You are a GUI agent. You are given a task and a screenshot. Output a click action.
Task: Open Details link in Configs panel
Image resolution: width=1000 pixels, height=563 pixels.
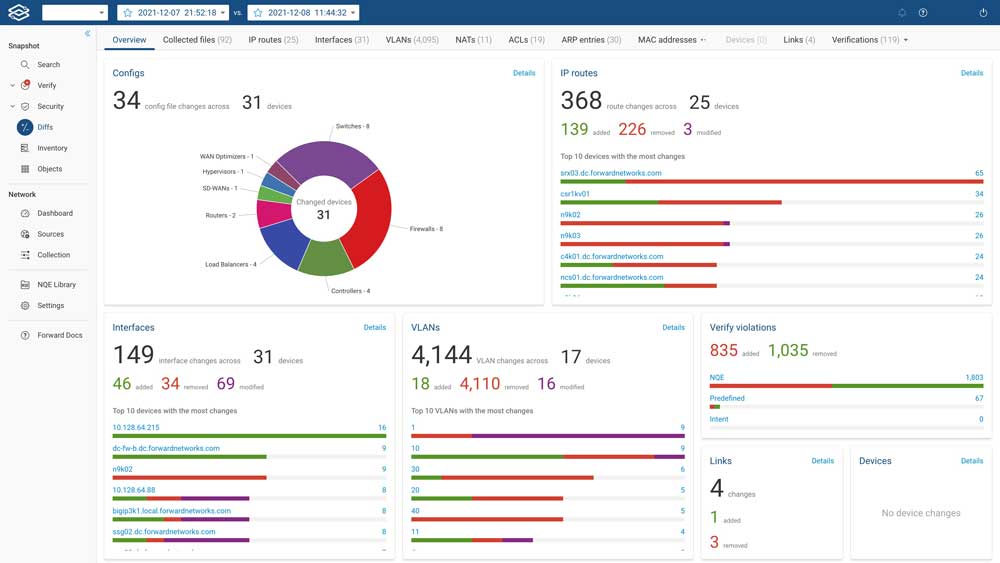524,73
